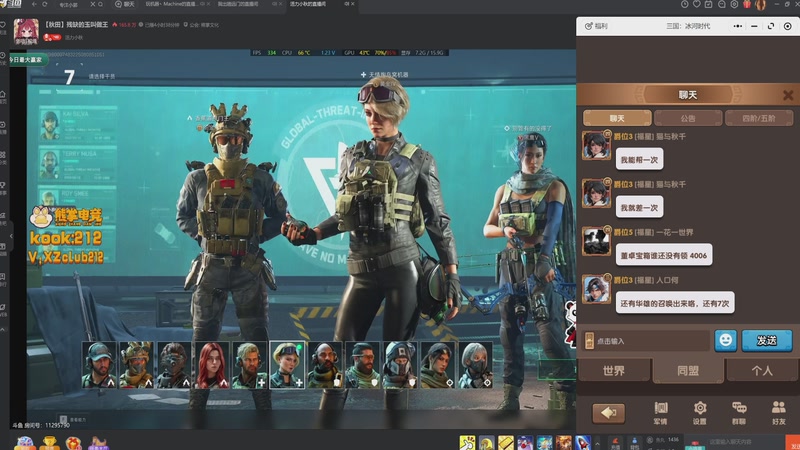The height and width of the screenshot is (450, 800).
Task: Open the 群聊 group chat icon
Action: (x=739, y=412)
